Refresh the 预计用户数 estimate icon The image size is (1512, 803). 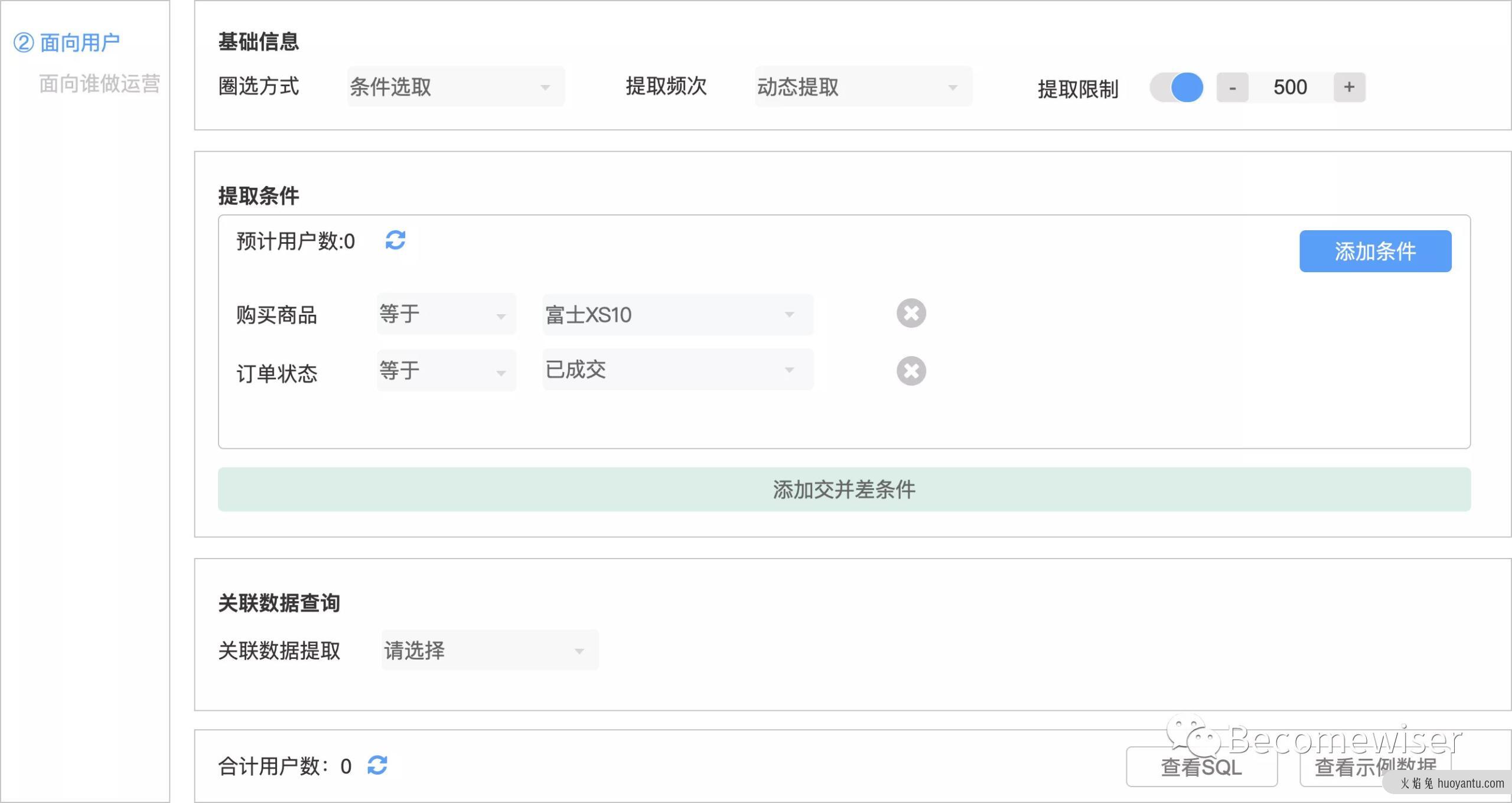(x=395, y=240)
